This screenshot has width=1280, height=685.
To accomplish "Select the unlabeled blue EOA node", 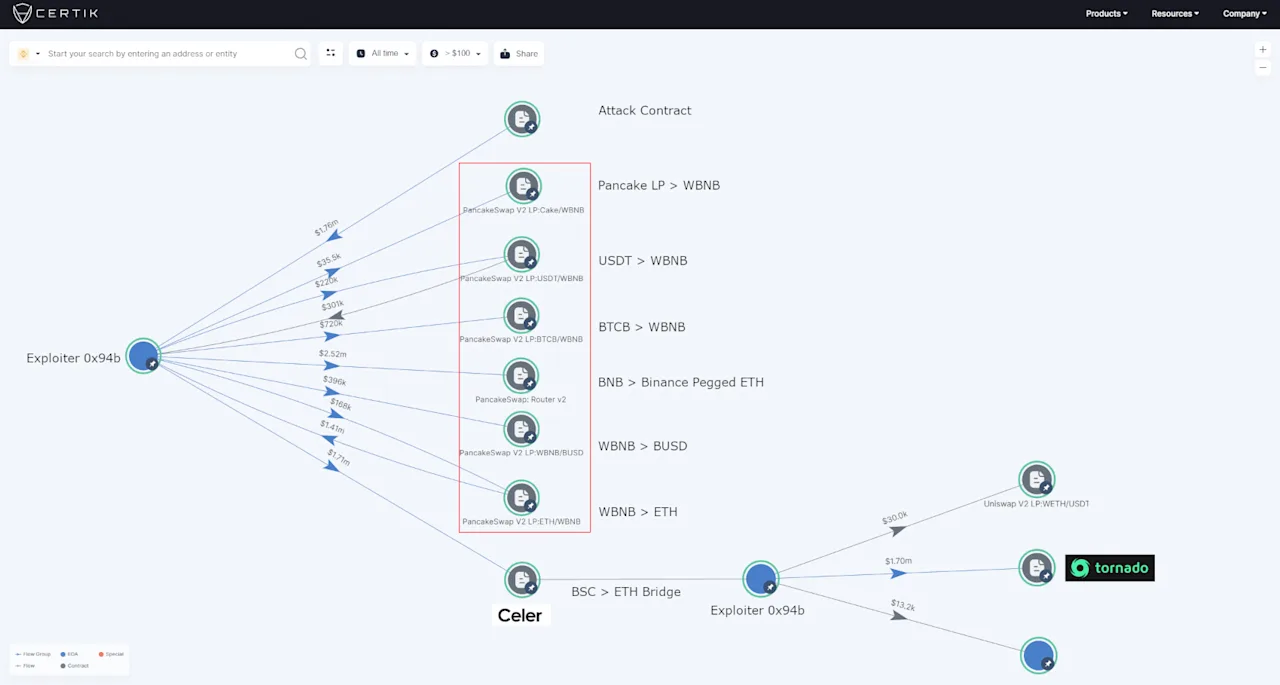I will pos(1038,656).
